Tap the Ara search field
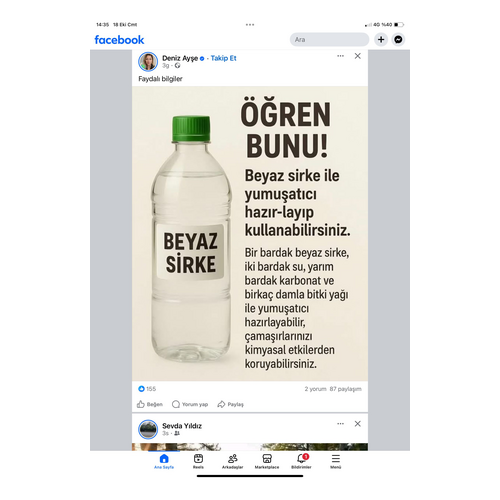This screenshot has width=500, height=500. [x=329, y=39]
